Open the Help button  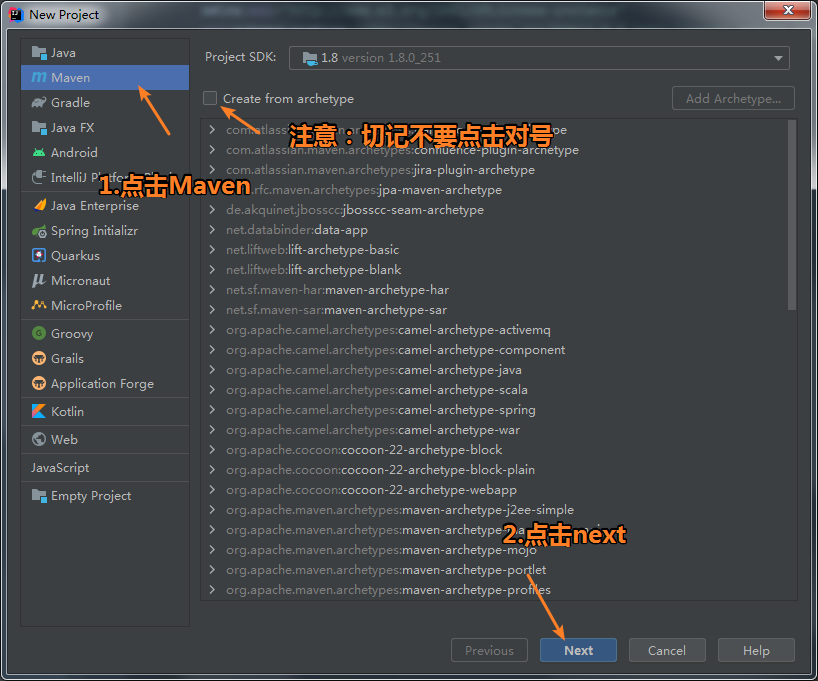point(756,650)
